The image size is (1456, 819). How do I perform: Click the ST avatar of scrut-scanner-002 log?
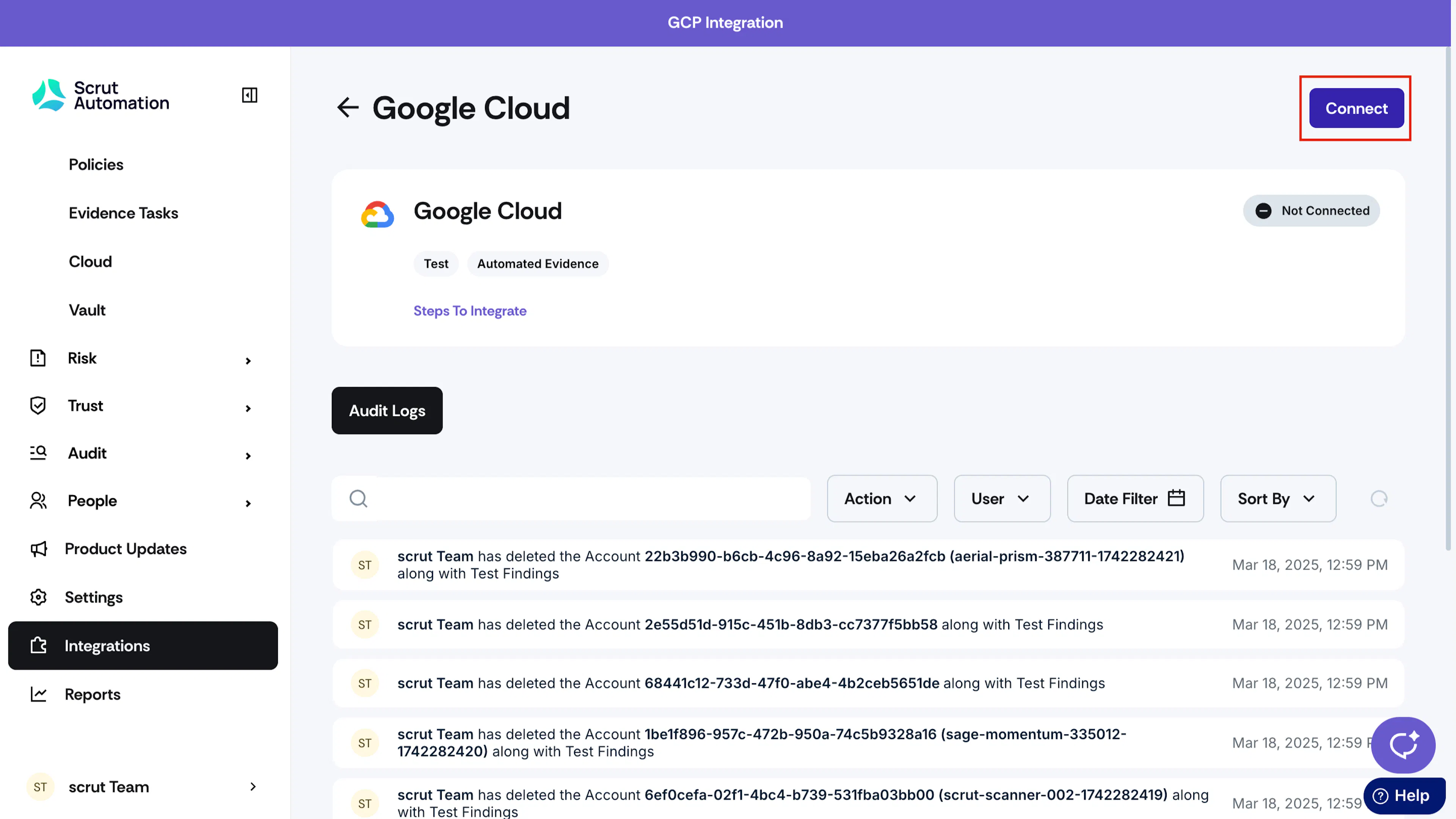364,803
